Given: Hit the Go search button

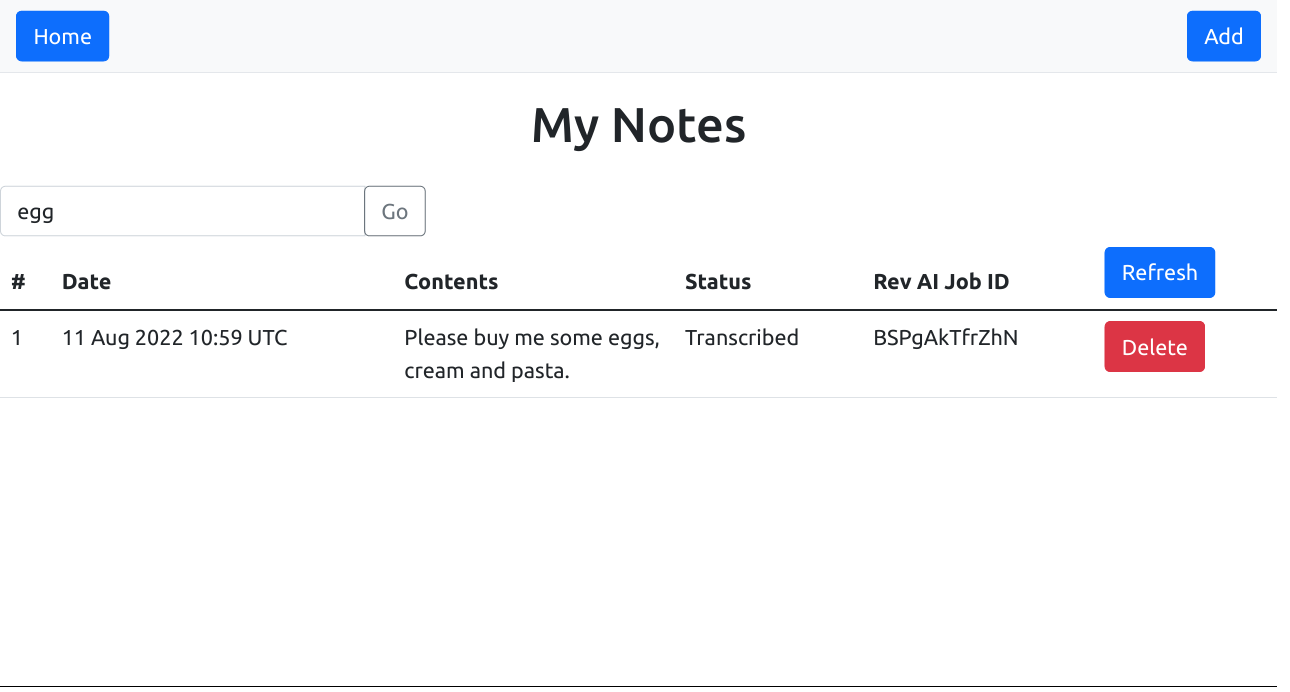Looking at the screenshot, I should [x=395, y=211].
